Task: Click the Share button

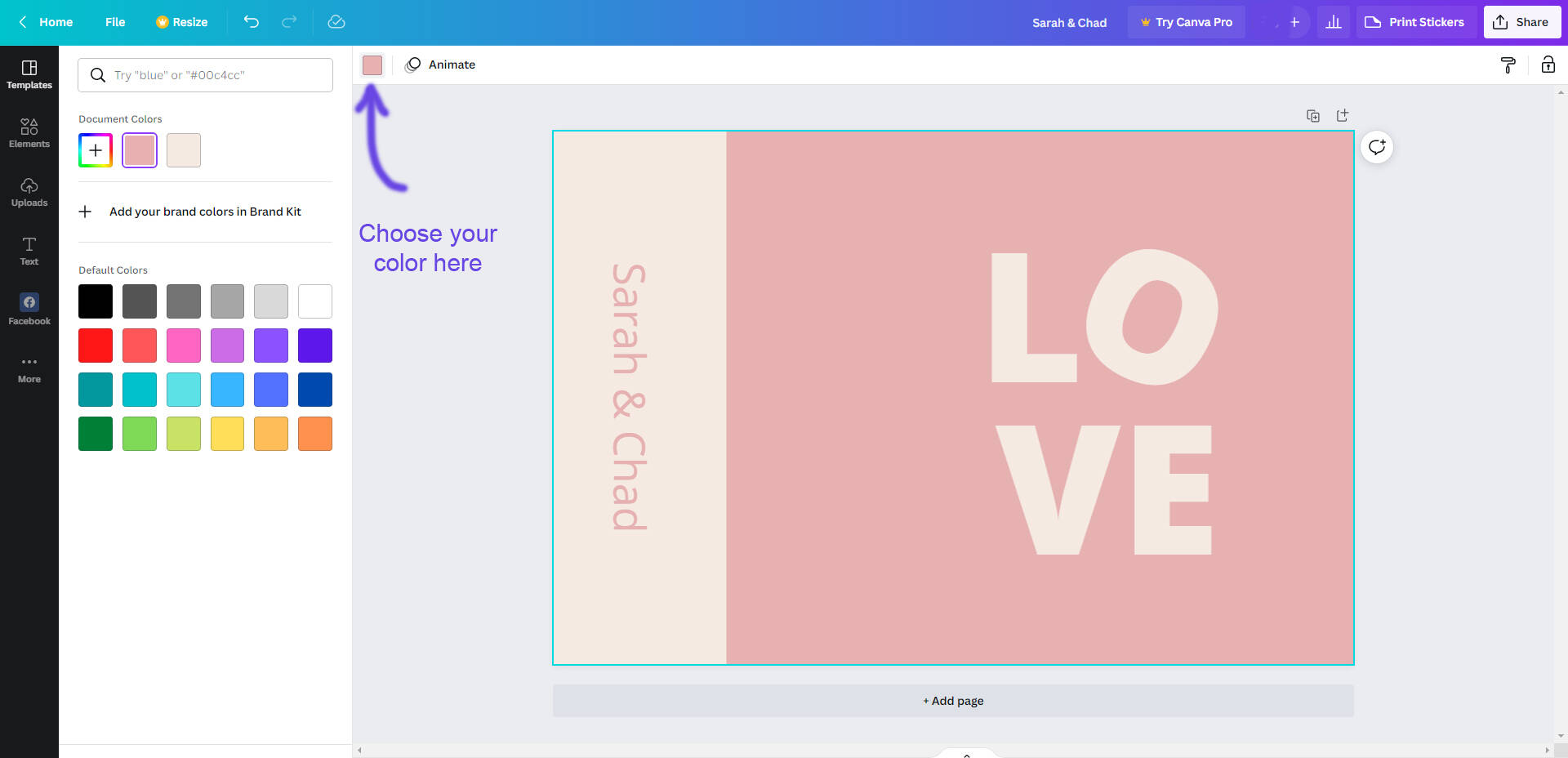Action: tap(1521, 22)
